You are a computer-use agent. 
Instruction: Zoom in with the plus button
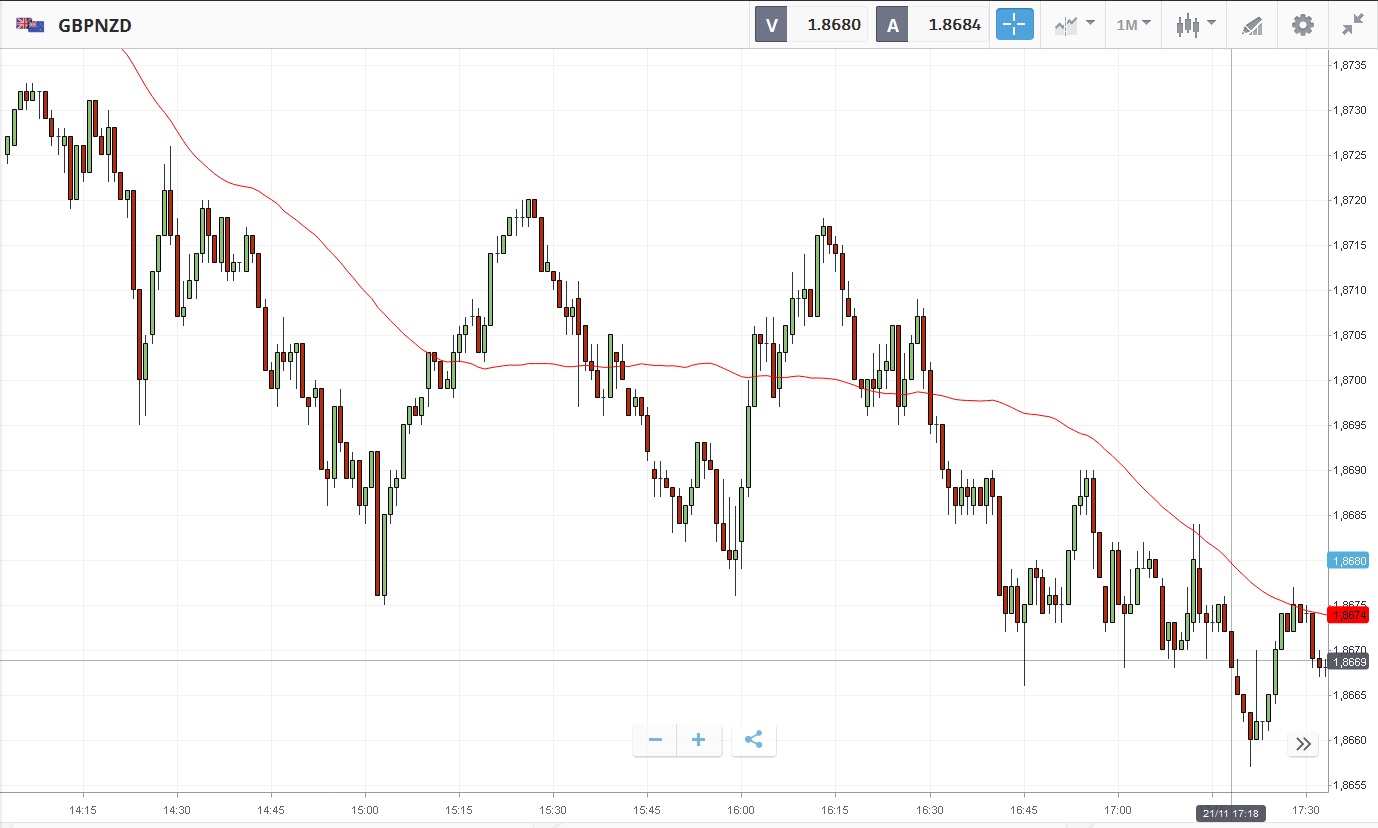699,740
